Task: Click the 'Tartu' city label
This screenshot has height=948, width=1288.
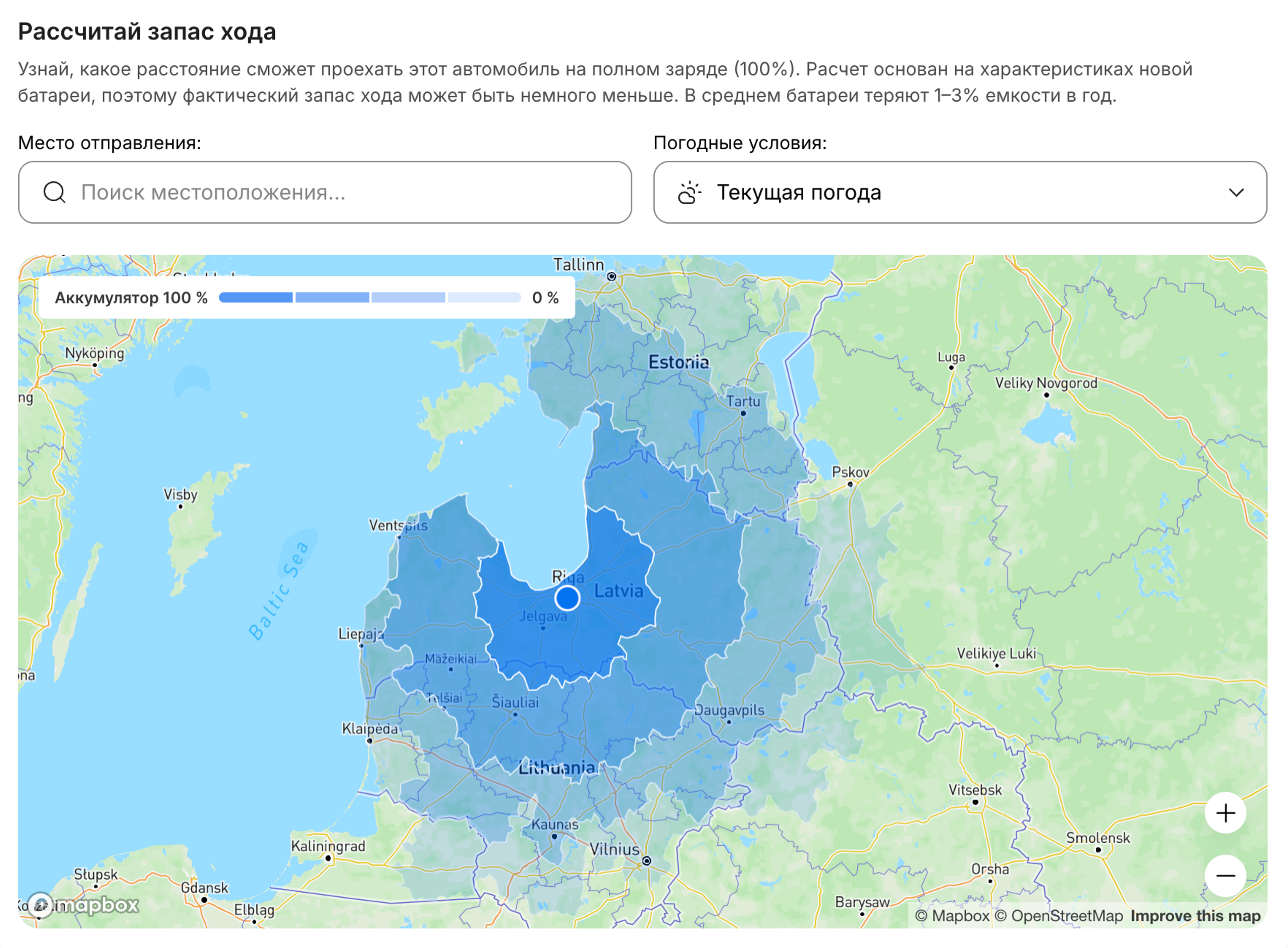Action: [743, 401]
